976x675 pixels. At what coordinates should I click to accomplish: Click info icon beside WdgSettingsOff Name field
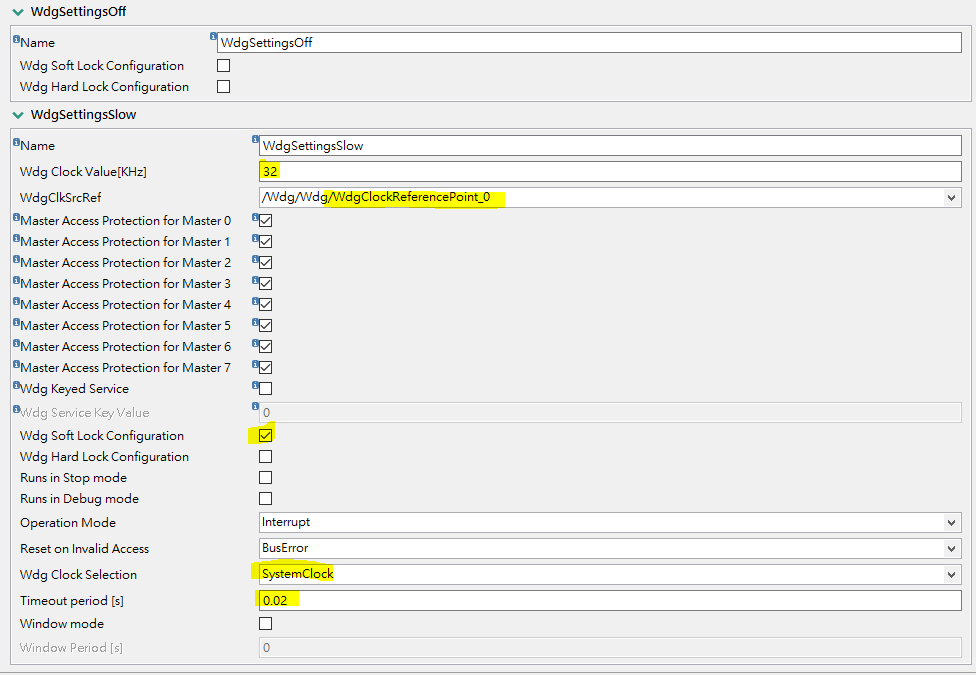click(214, 36)
